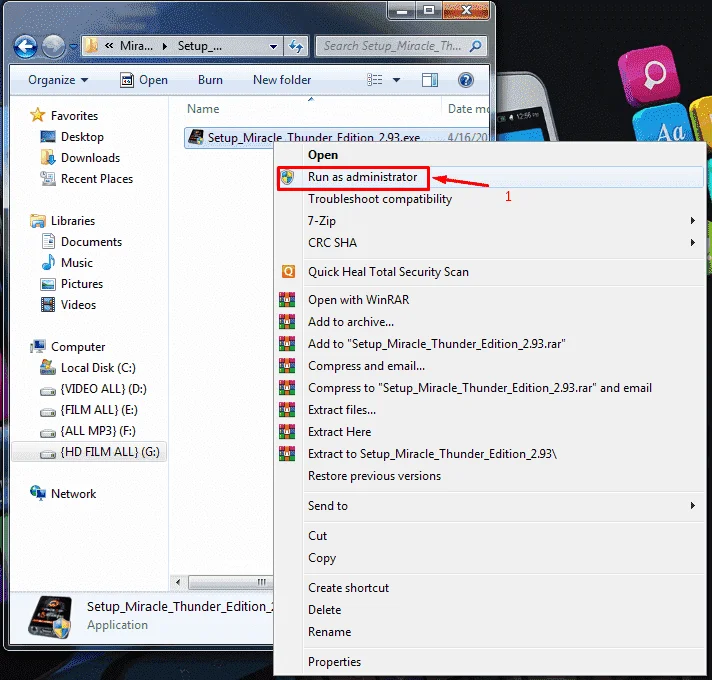Click the Change your view icon
This screenshot has height=680, width=712.
tap(375, 80)
